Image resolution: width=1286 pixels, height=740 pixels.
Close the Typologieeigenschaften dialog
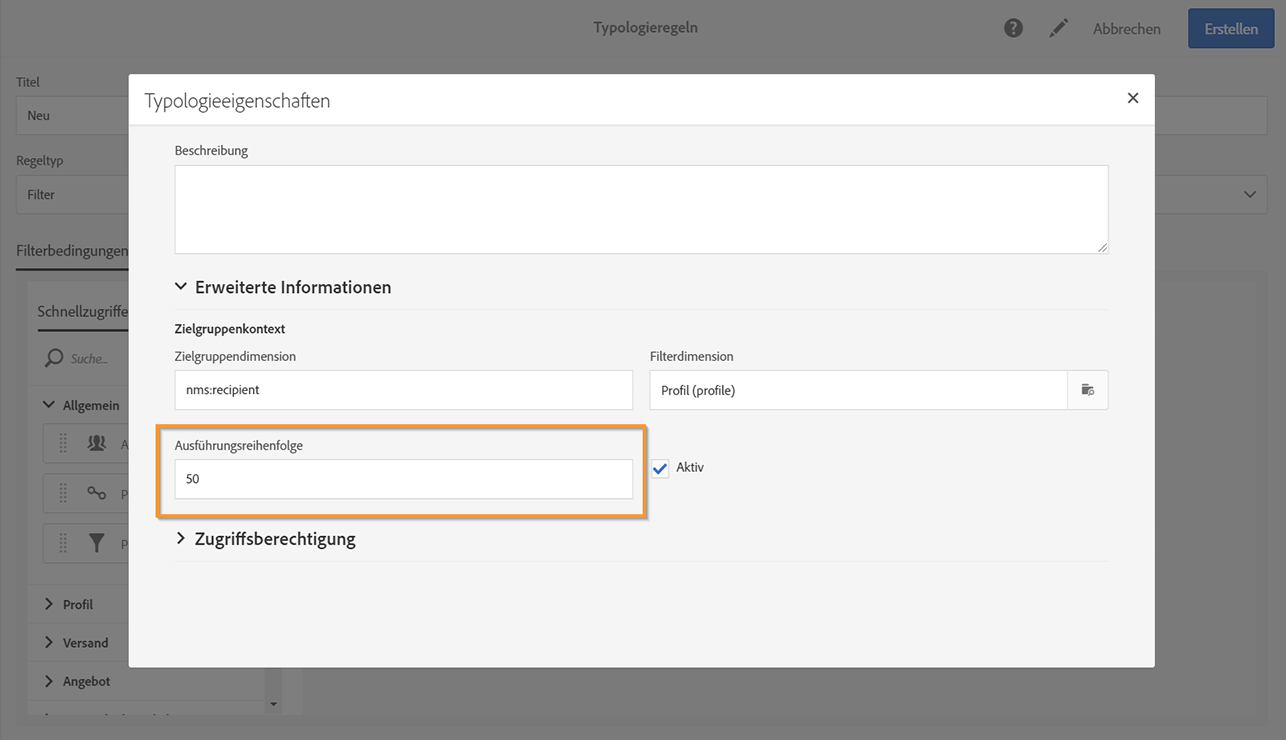click(x=1133, y=98)
